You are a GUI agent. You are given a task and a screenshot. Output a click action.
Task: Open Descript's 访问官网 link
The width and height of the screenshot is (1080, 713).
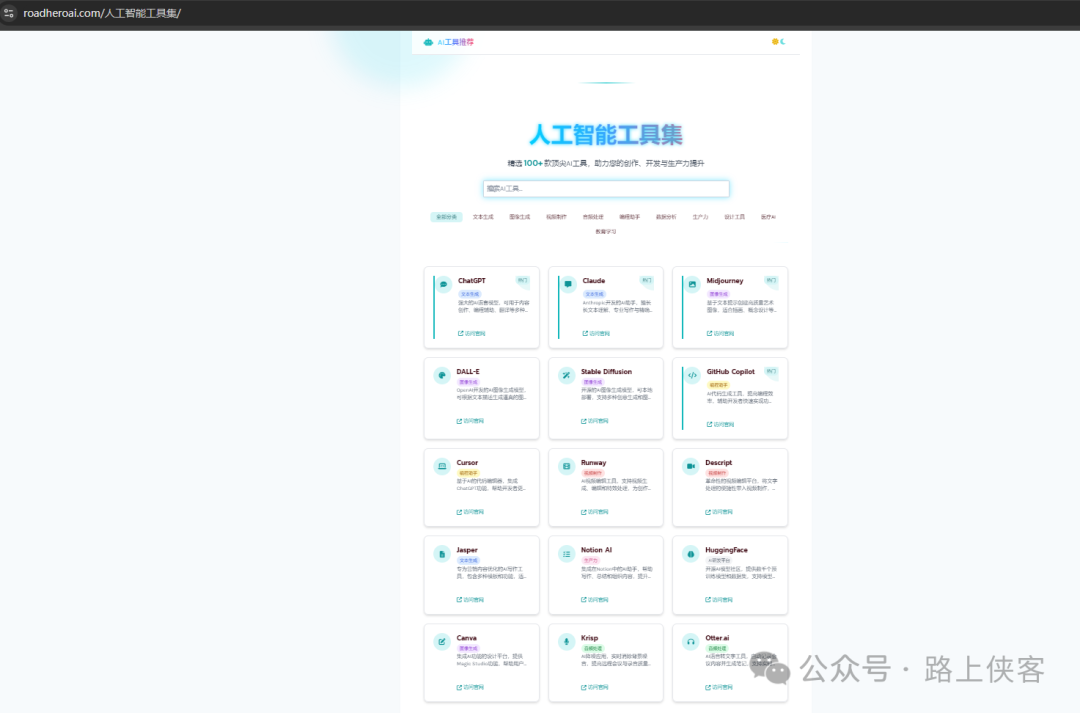tap(719, 512)
